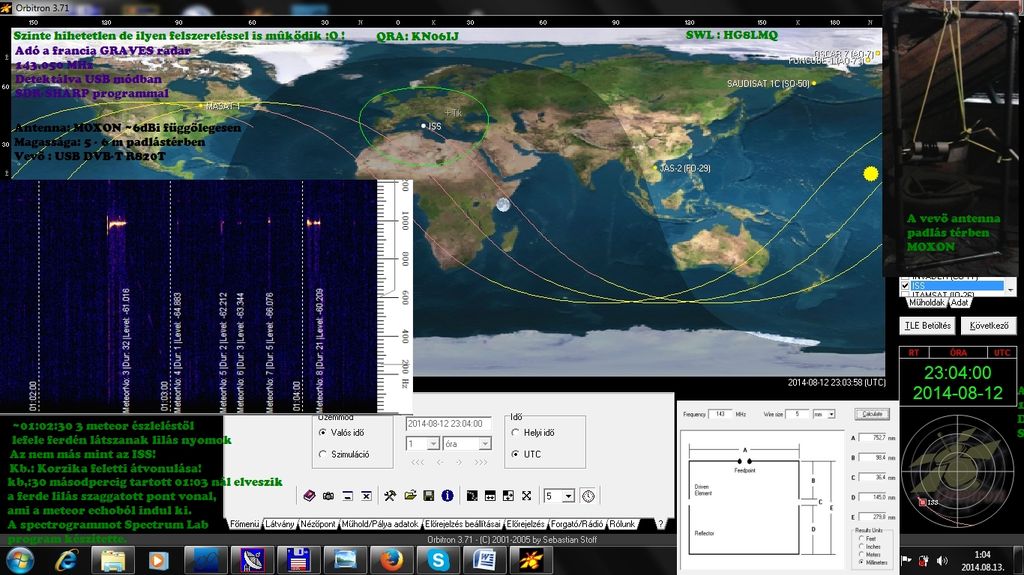Click the ? help tab button
The image size is (1024, 575).
660,524
